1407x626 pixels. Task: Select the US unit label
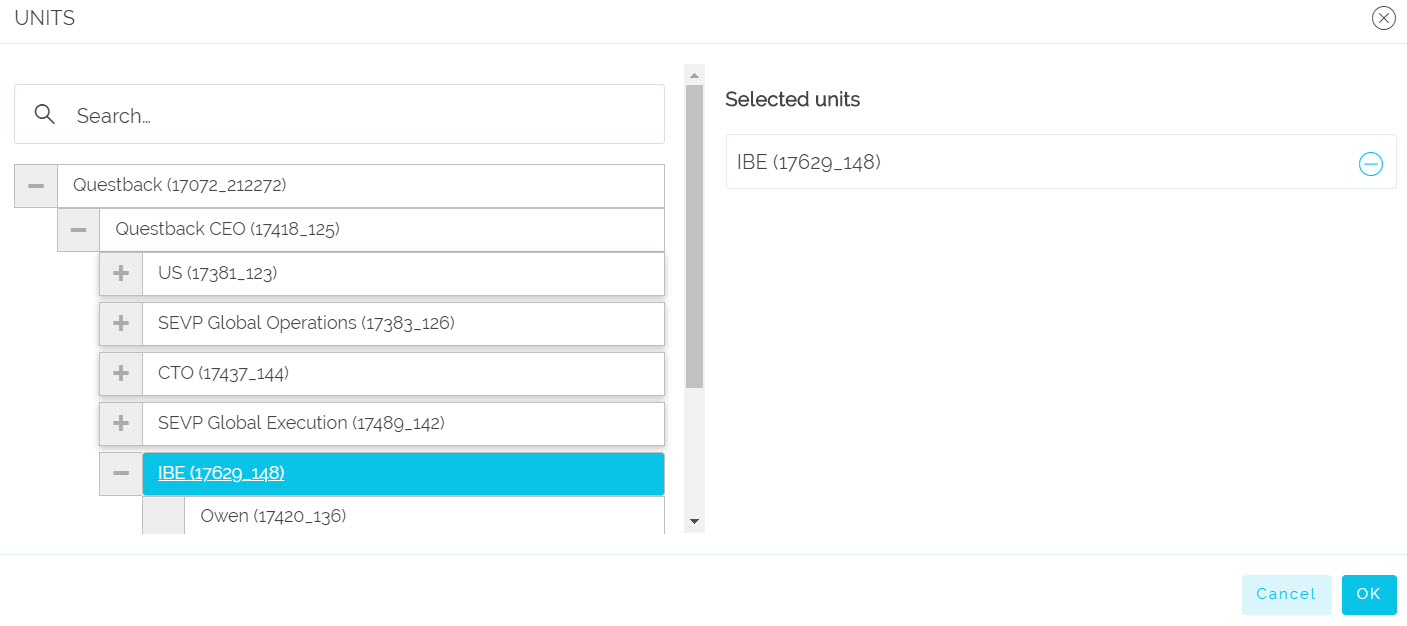click(217, 273)
